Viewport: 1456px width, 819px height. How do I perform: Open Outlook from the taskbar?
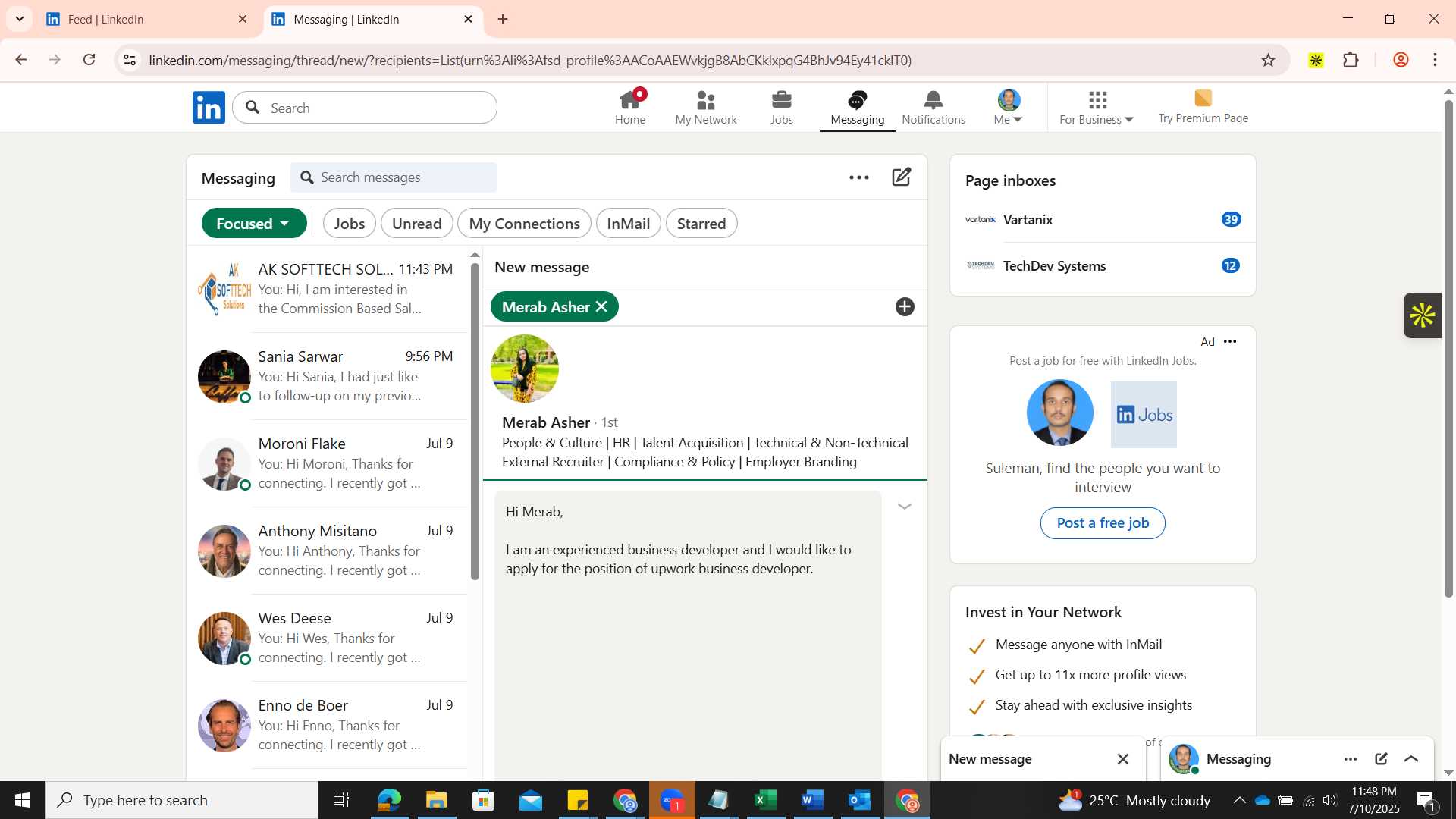coord(860,800)
